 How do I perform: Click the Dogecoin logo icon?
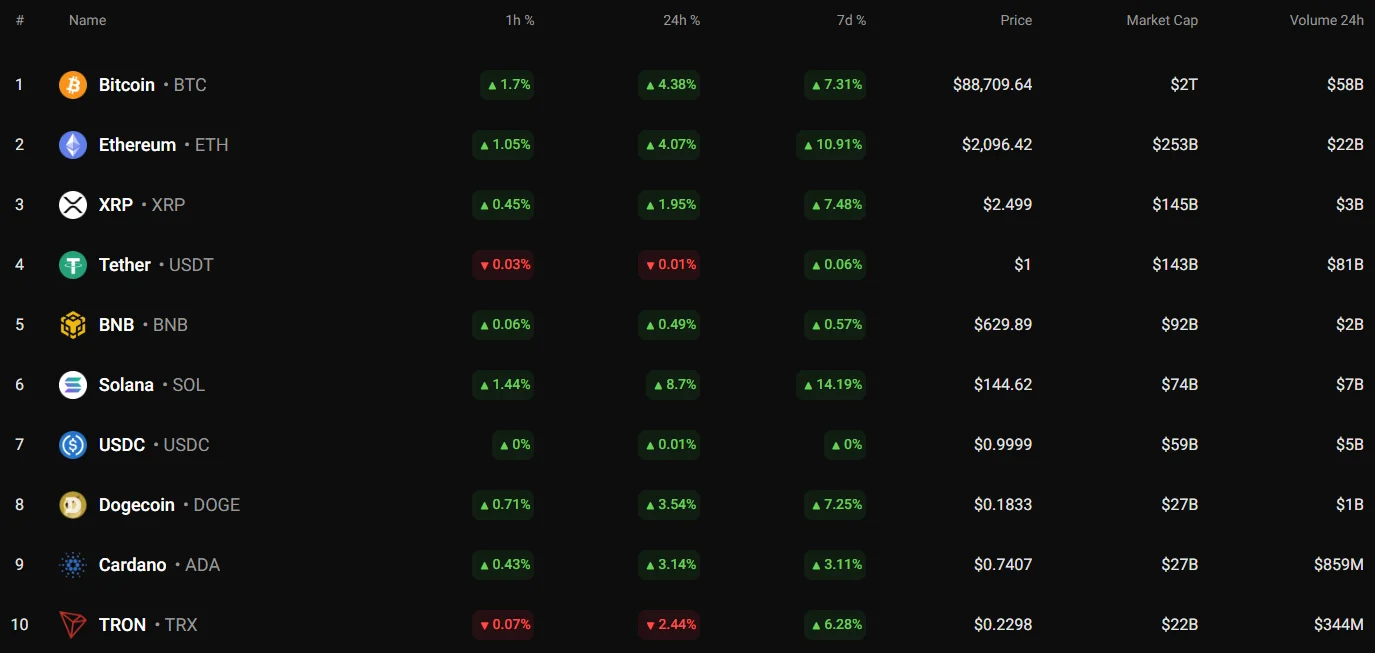(x=73, y=505)
